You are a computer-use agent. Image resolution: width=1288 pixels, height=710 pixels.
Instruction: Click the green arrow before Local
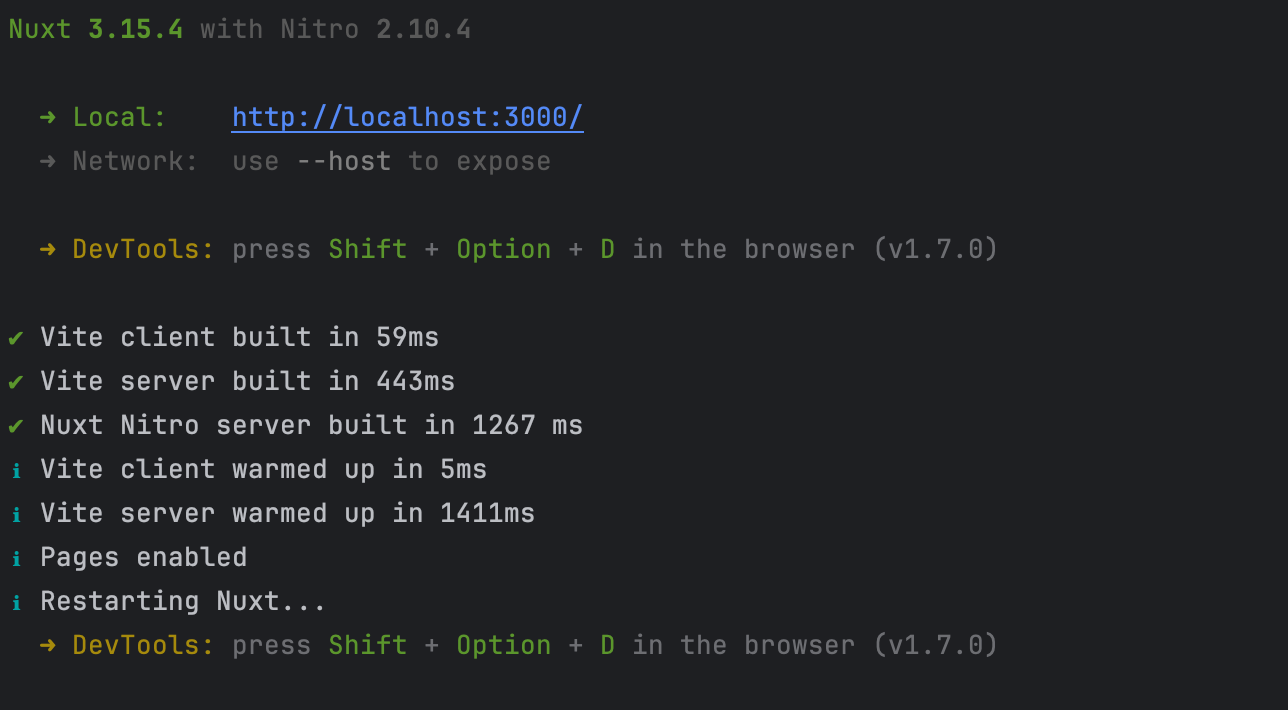(x=48, y=118)
